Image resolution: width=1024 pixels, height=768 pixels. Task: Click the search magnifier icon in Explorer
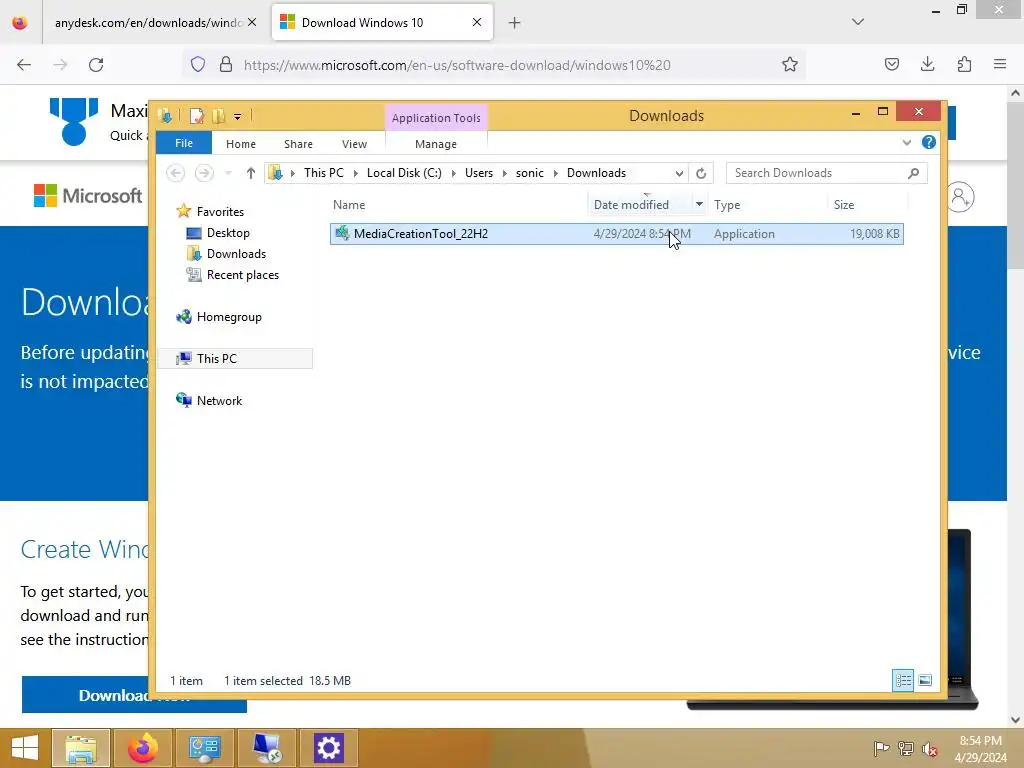pyautogui.click(x=914, y=173)
